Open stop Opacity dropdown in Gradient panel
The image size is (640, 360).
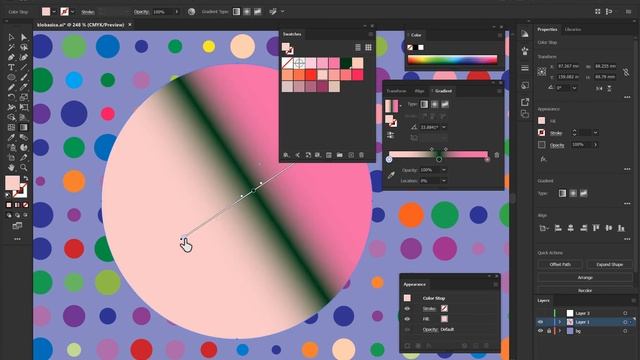[x=444, y=170]
